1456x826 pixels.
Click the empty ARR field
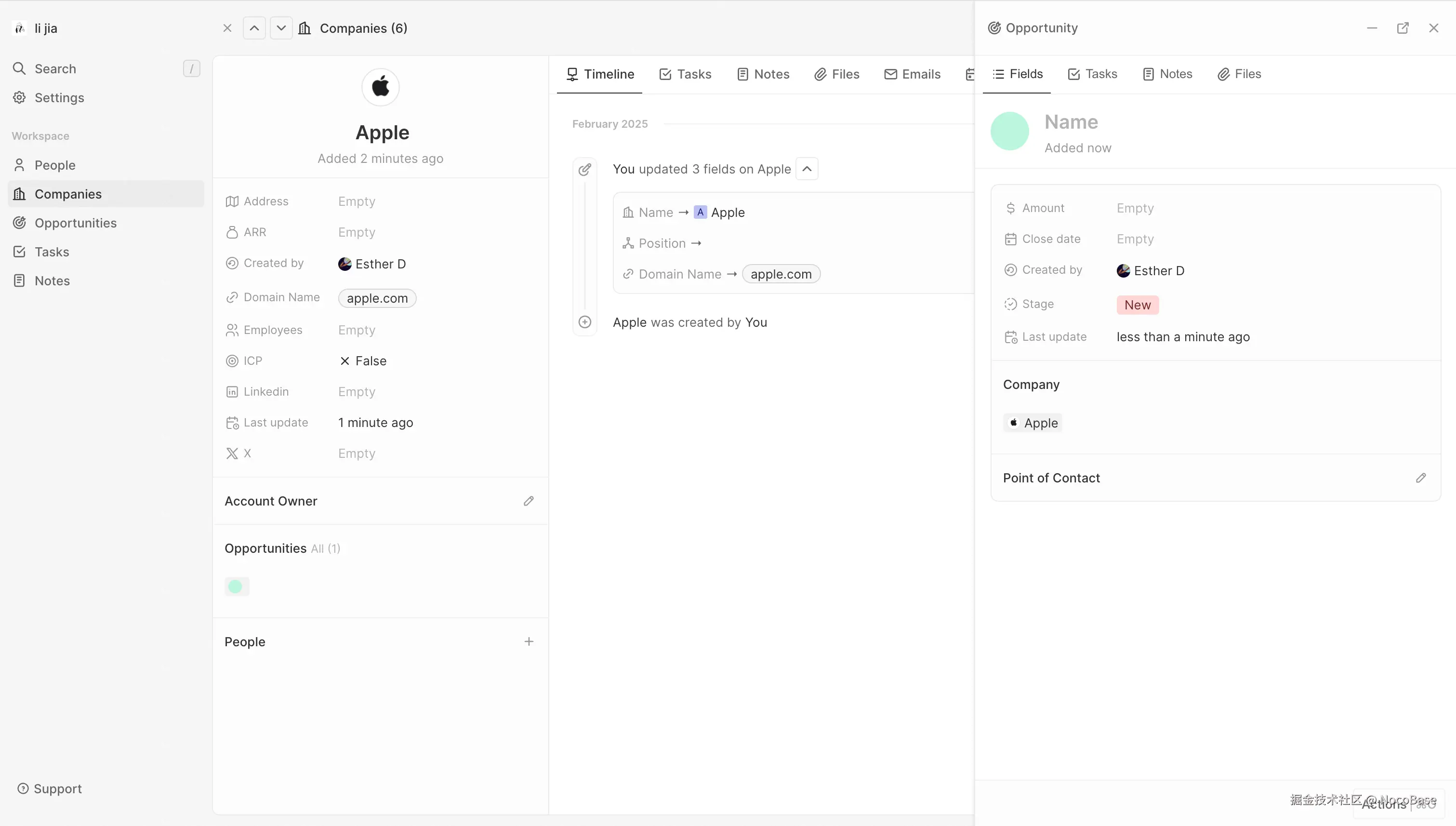point(357,232)
